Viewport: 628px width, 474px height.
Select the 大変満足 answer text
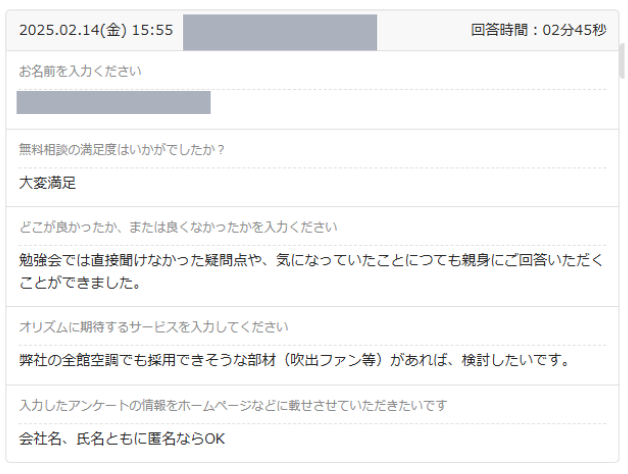[47, 183]
